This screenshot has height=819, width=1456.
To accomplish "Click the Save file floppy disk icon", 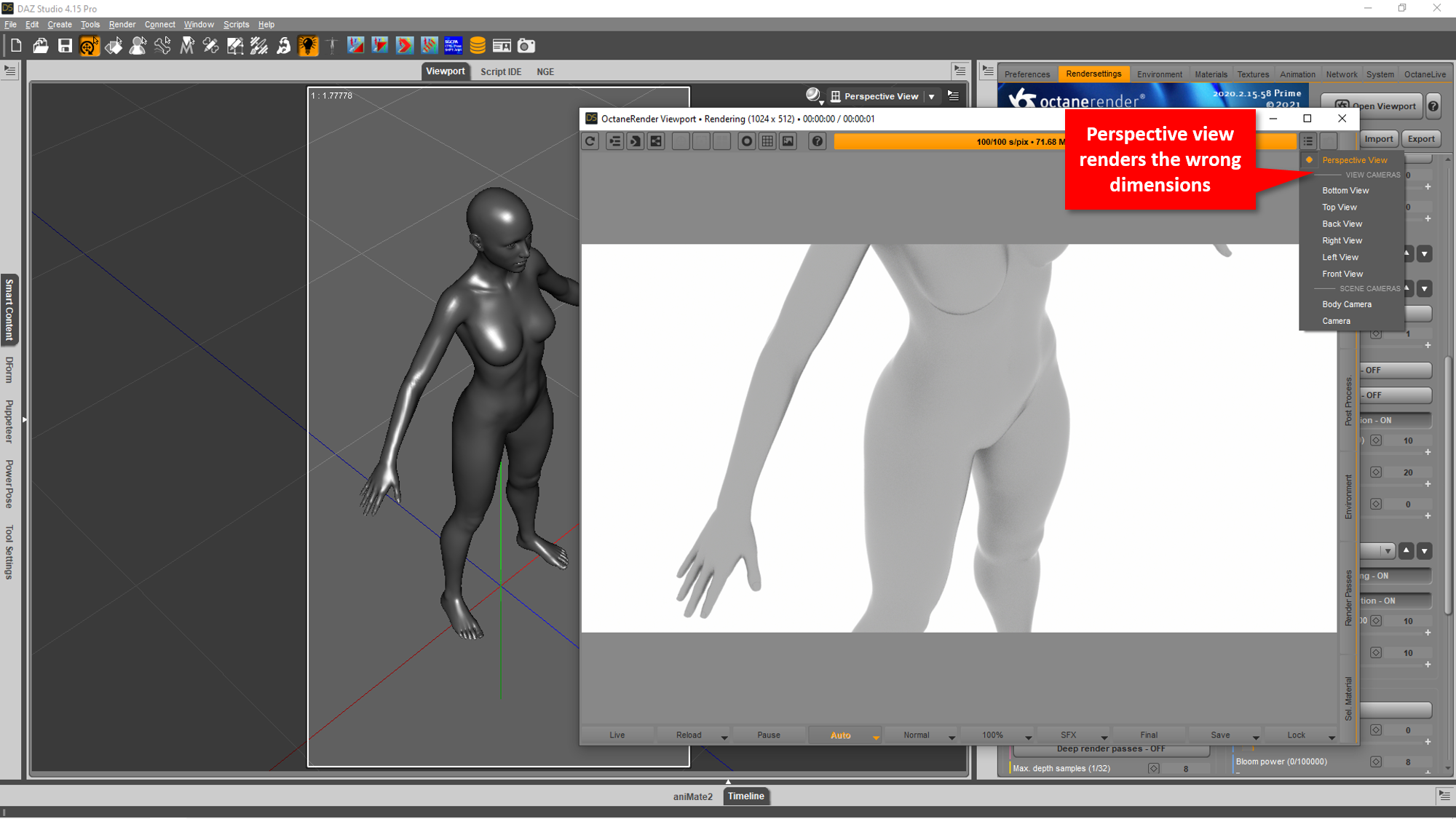I will (65, 46).
